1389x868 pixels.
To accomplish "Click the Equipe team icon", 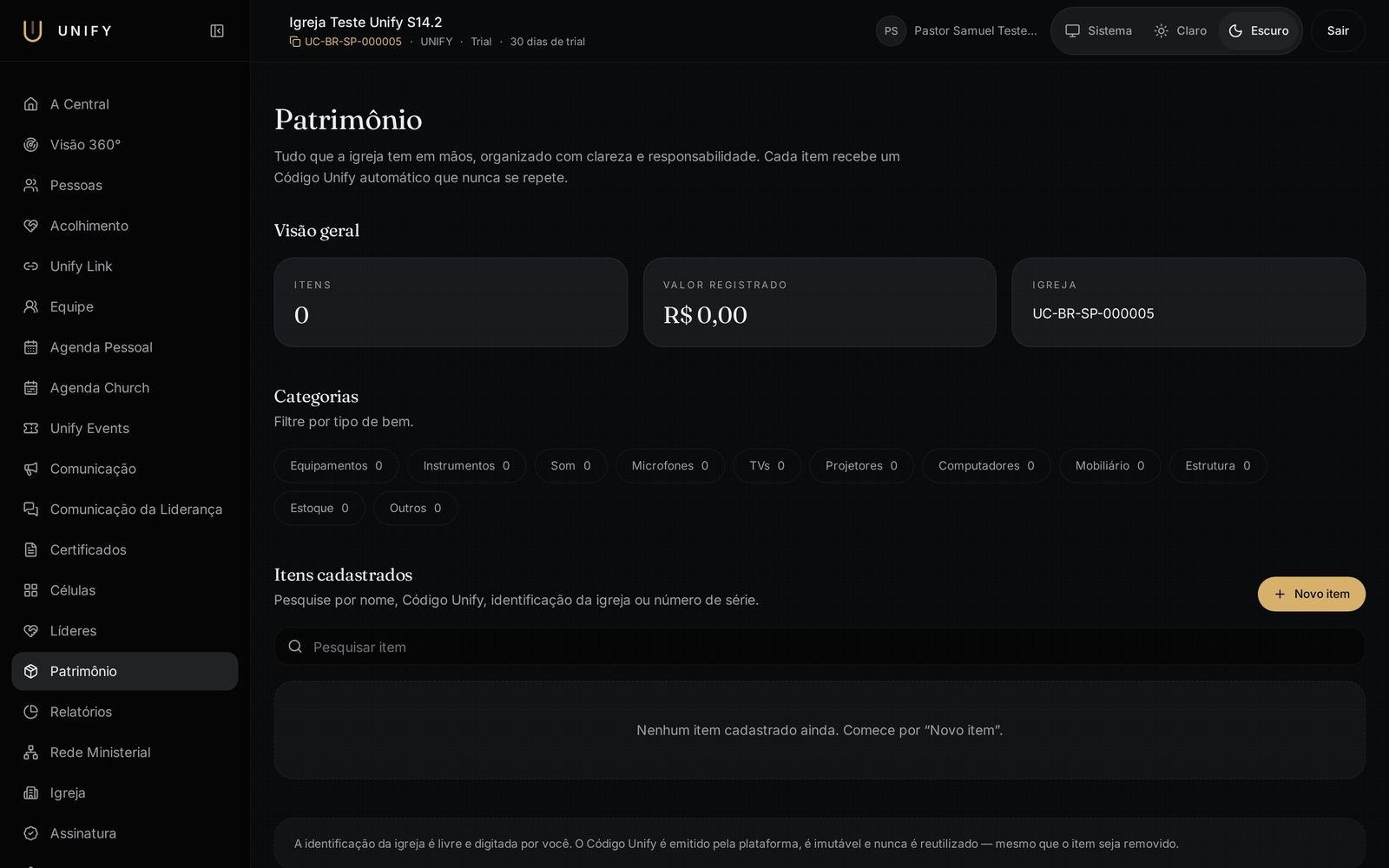I will click(x=31, y=306).
